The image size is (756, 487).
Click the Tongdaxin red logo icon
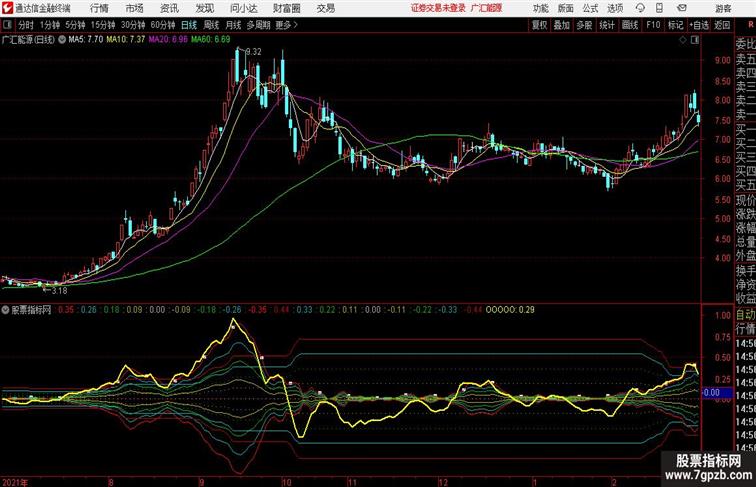pyautogui.click(x=7, y=8)
